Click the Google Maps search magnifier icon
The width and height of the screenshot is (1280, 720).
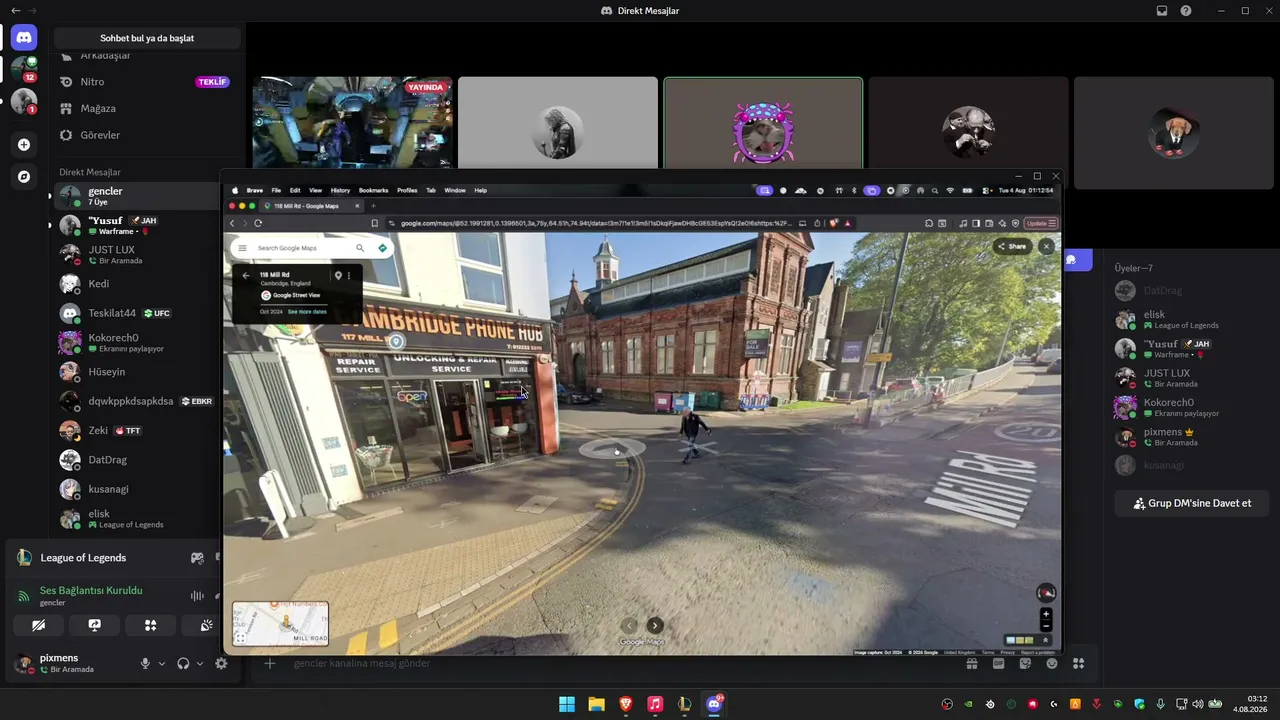pyautogui.click(x=360, y=248)
